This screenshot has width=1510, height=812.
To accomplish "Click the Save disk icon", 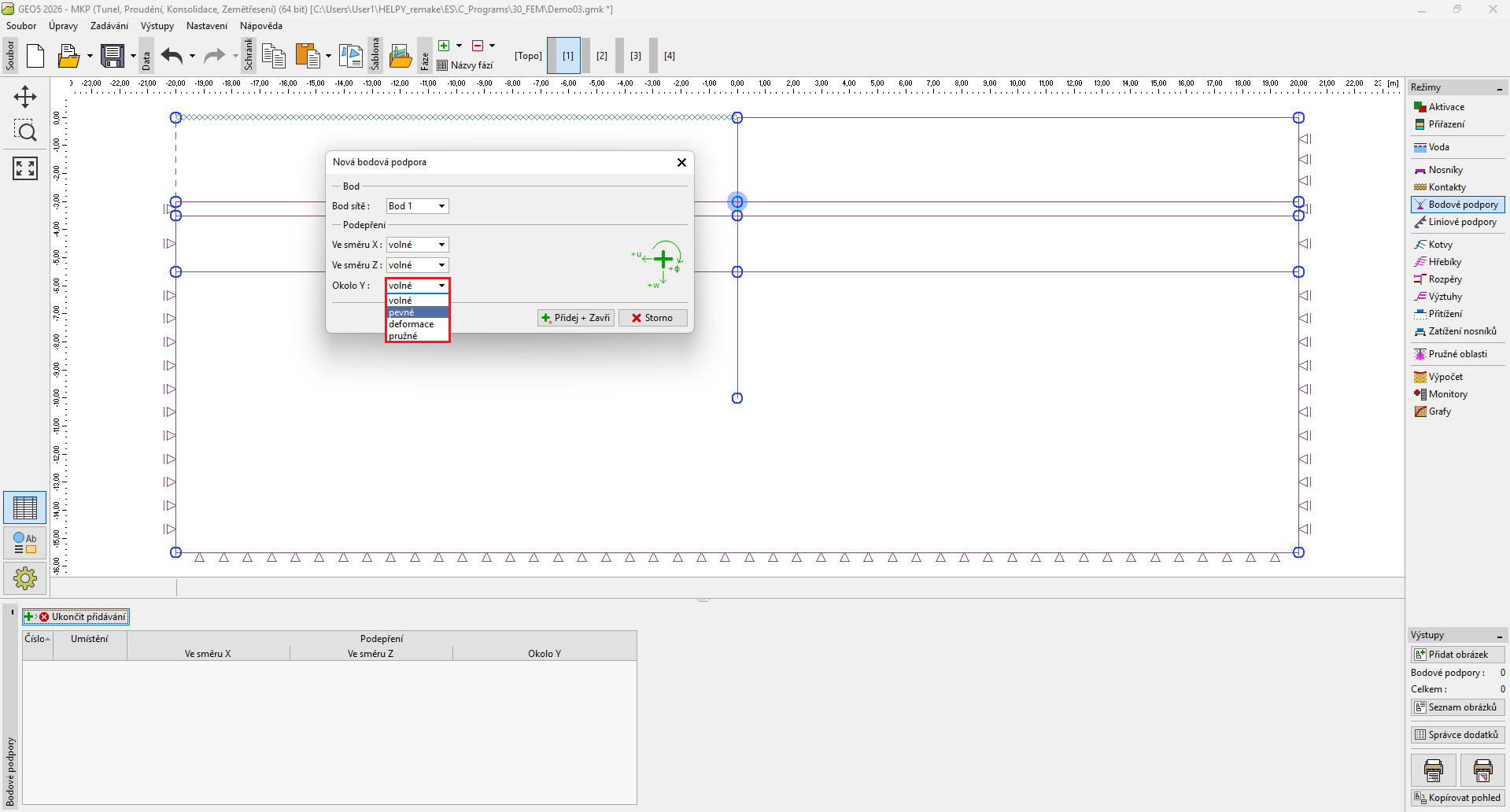I will tap(113, 56).
